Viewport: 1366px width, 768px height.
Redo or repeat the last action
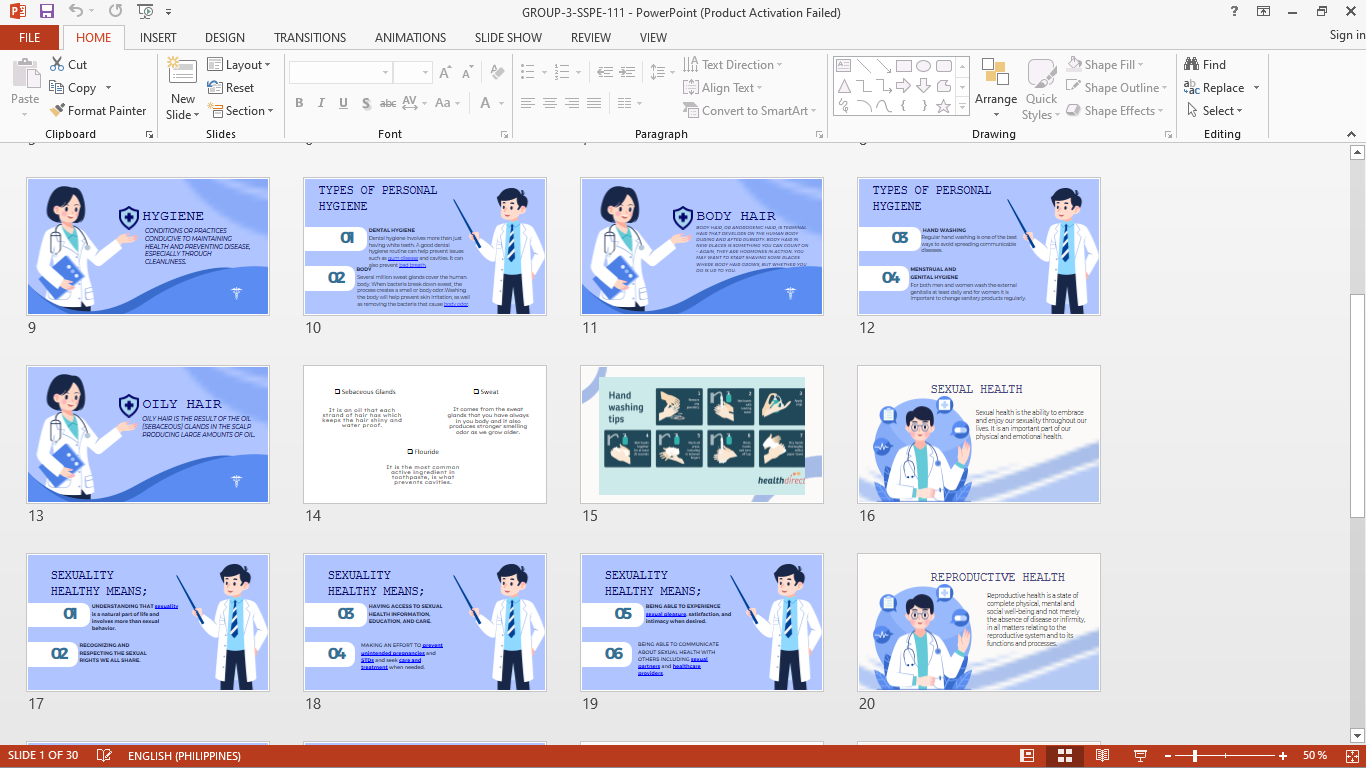[x=115, y=12]
